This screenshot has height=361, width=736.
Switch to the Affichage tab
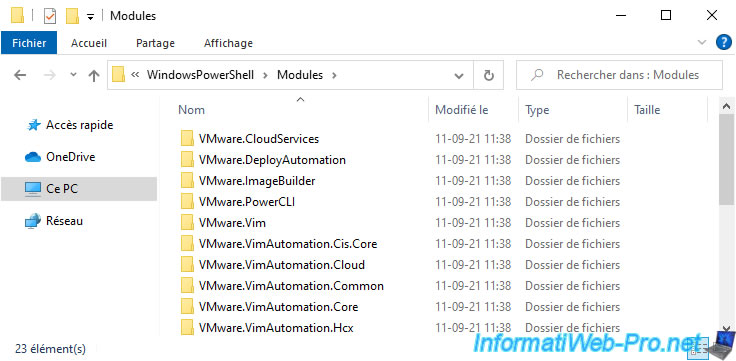[228, 43]
